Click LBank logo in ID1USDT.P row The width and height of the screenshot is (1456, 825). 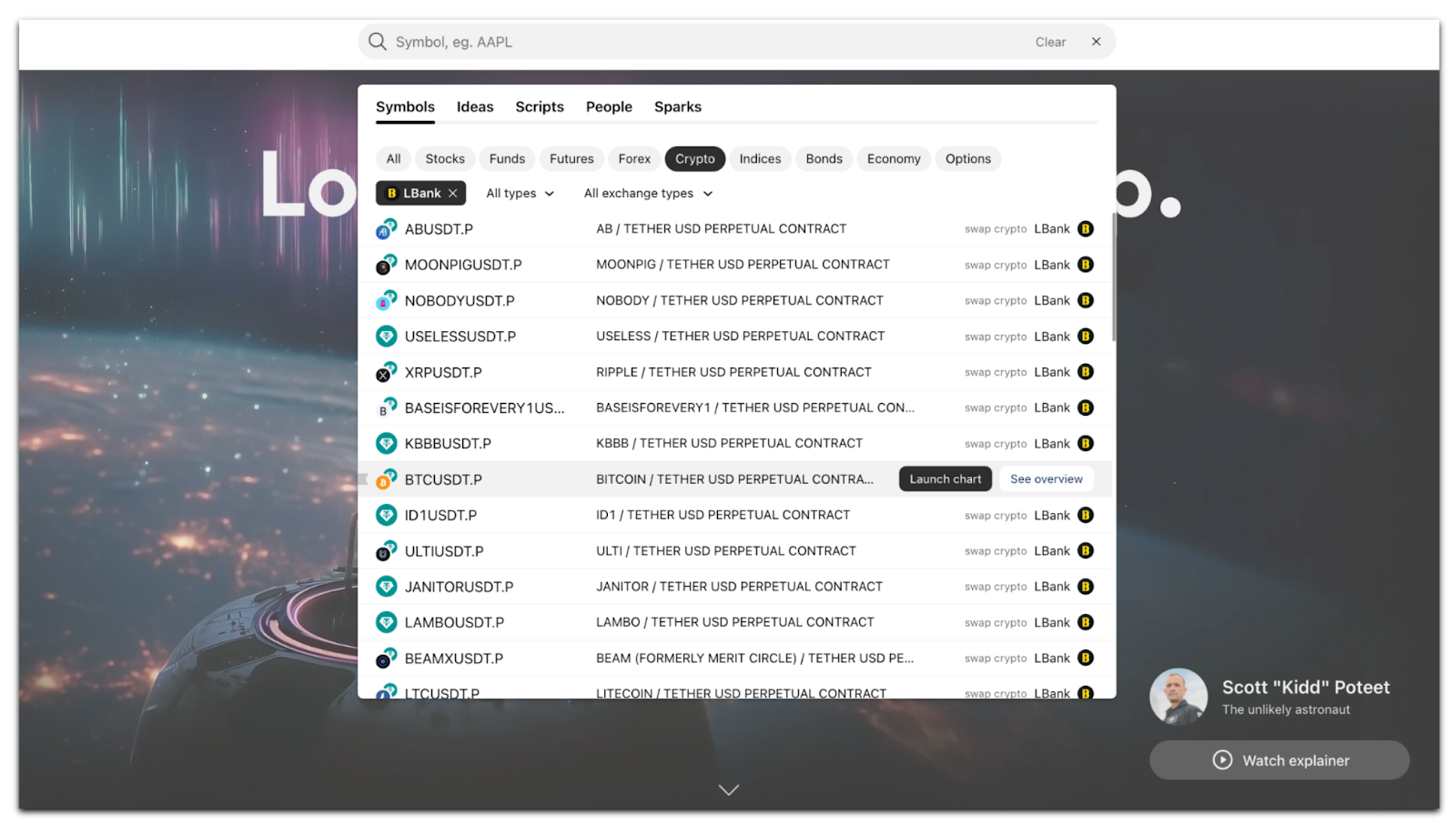tap(1086, 515)
